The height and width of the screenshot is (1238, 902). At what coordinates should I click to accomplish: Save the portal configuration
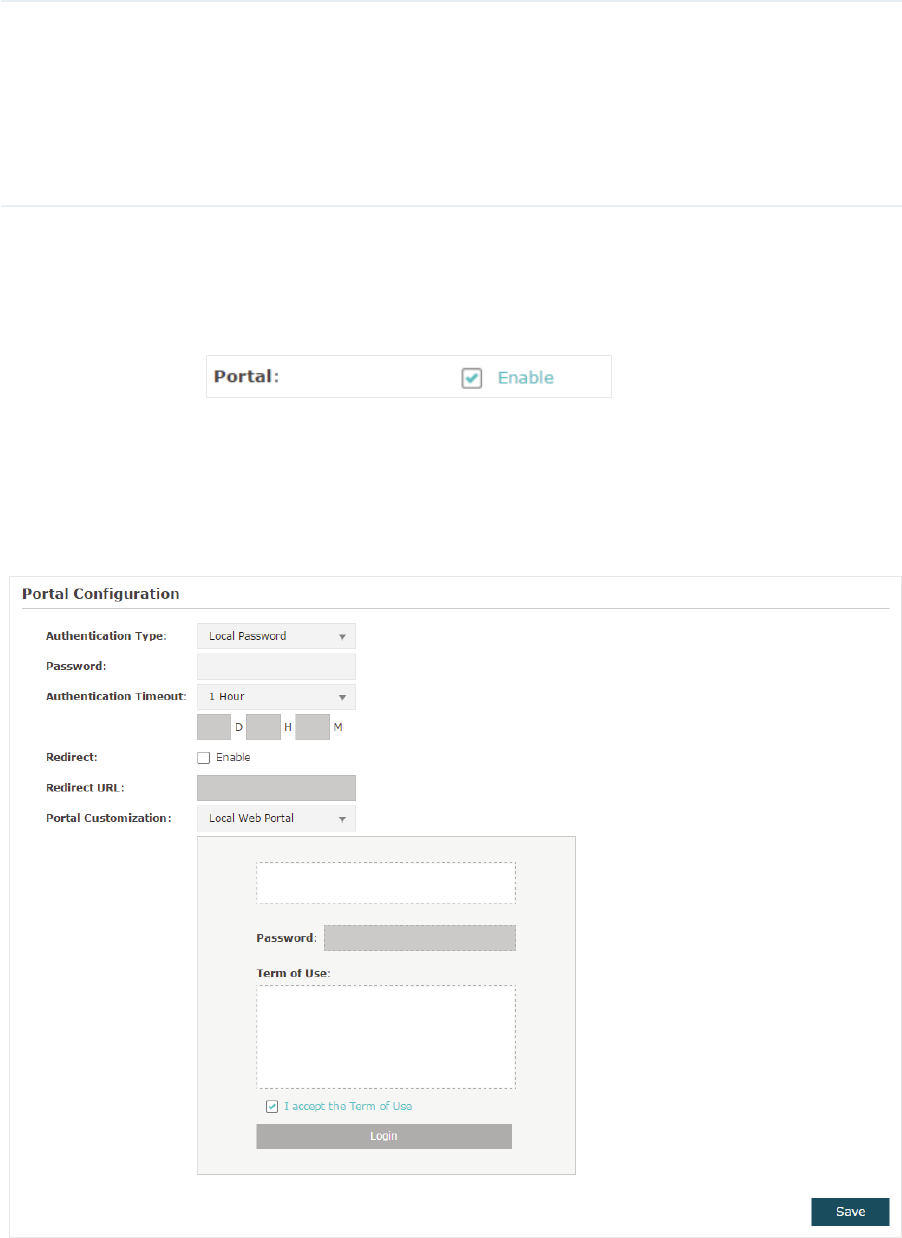850,1212
